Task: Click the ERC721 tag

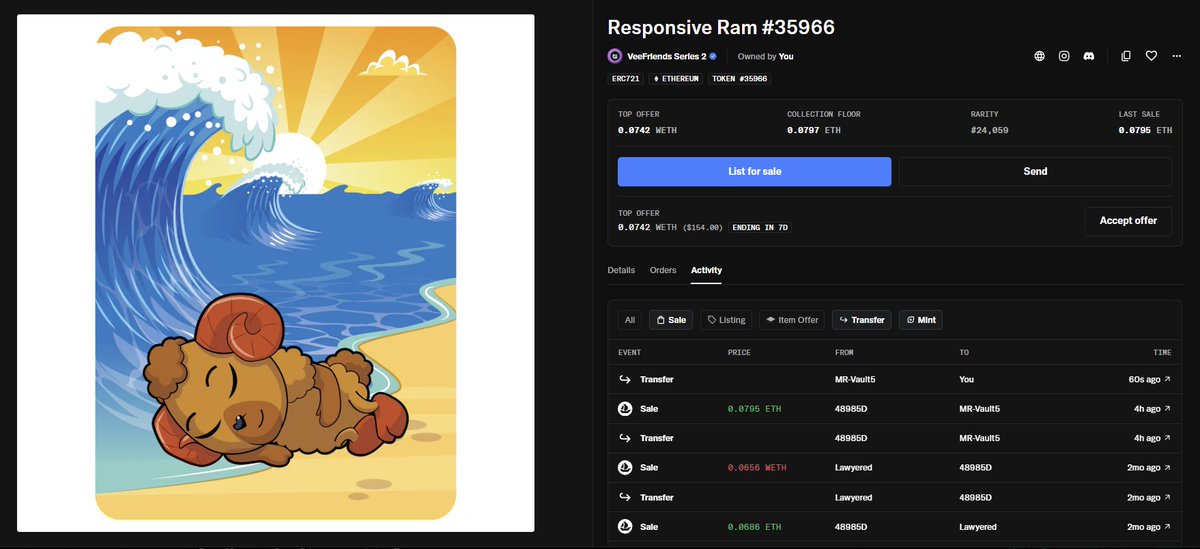Action: (x=626, y=78)
